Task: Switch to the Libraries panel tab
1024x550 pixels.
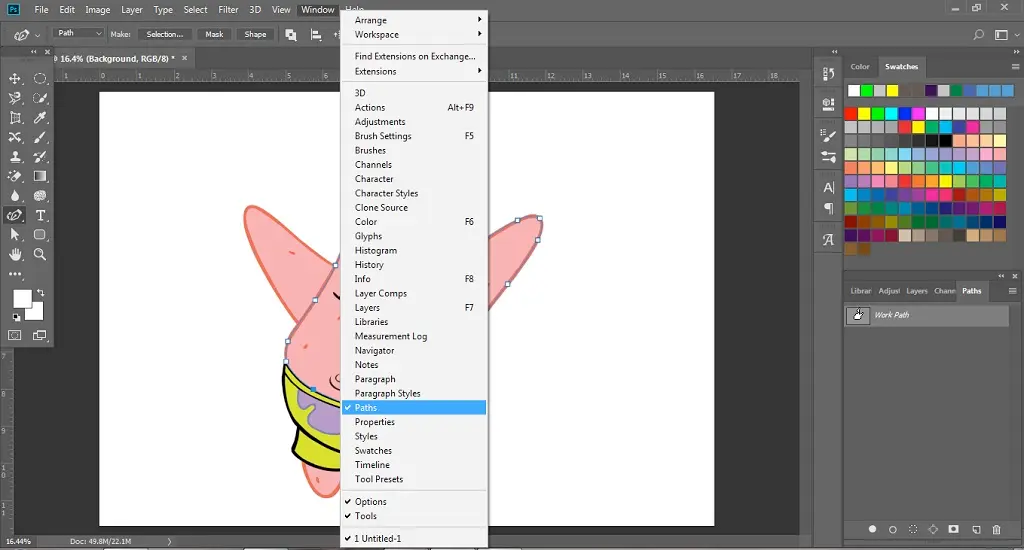Action: (x=860, y=291)
